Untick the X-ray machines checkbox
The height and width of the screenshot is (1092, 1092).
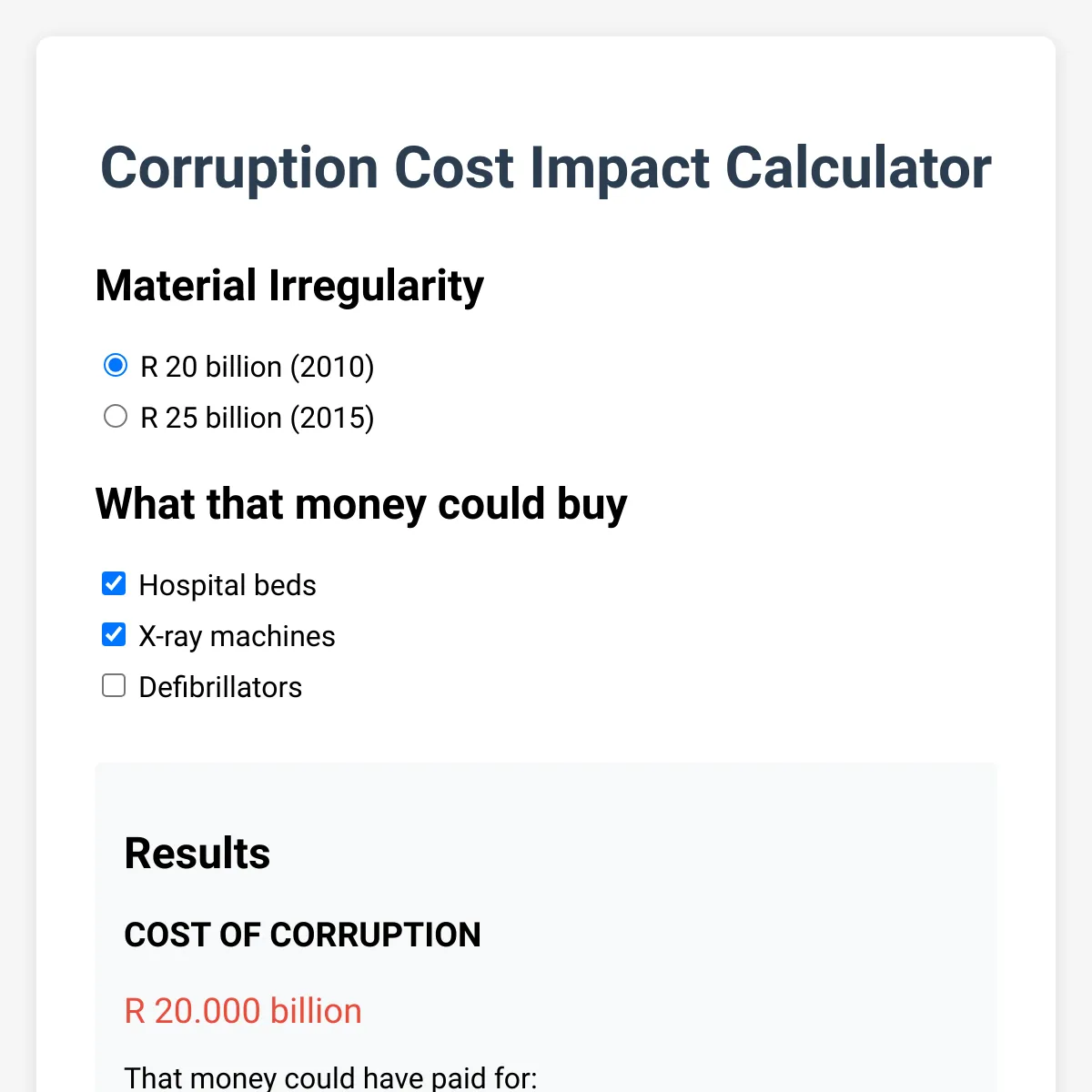(x=114, y=634)
